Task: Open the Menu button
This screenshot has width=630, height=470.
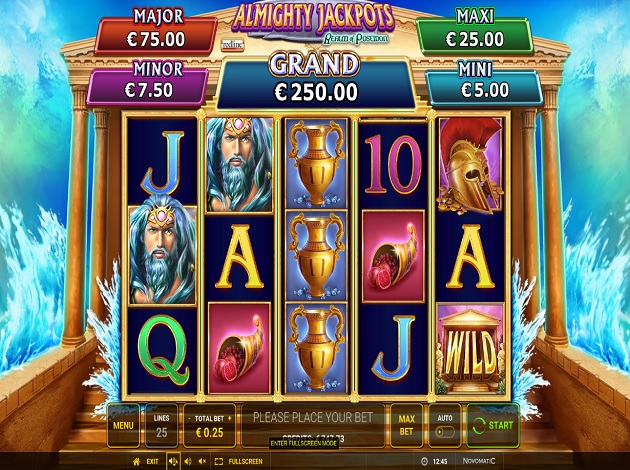Action: tap(123, 425)
